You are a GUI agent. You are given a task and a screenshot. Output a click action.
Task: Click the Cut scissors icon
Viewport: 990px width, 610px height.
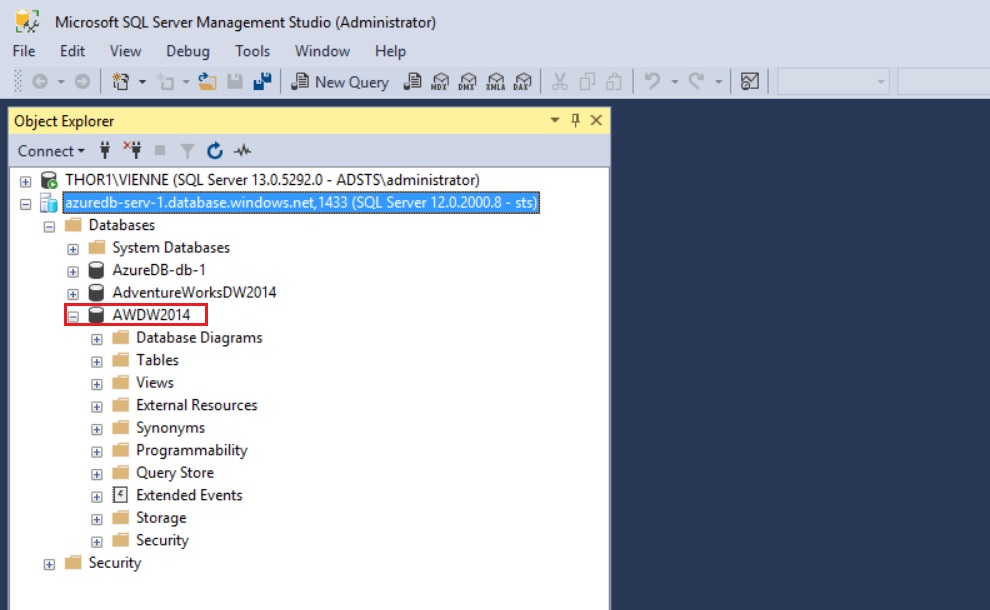coord(559,81)
